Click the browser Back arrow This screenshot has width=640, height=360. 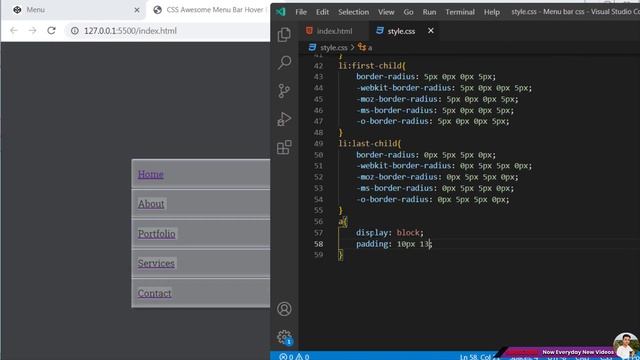[13, 31]
